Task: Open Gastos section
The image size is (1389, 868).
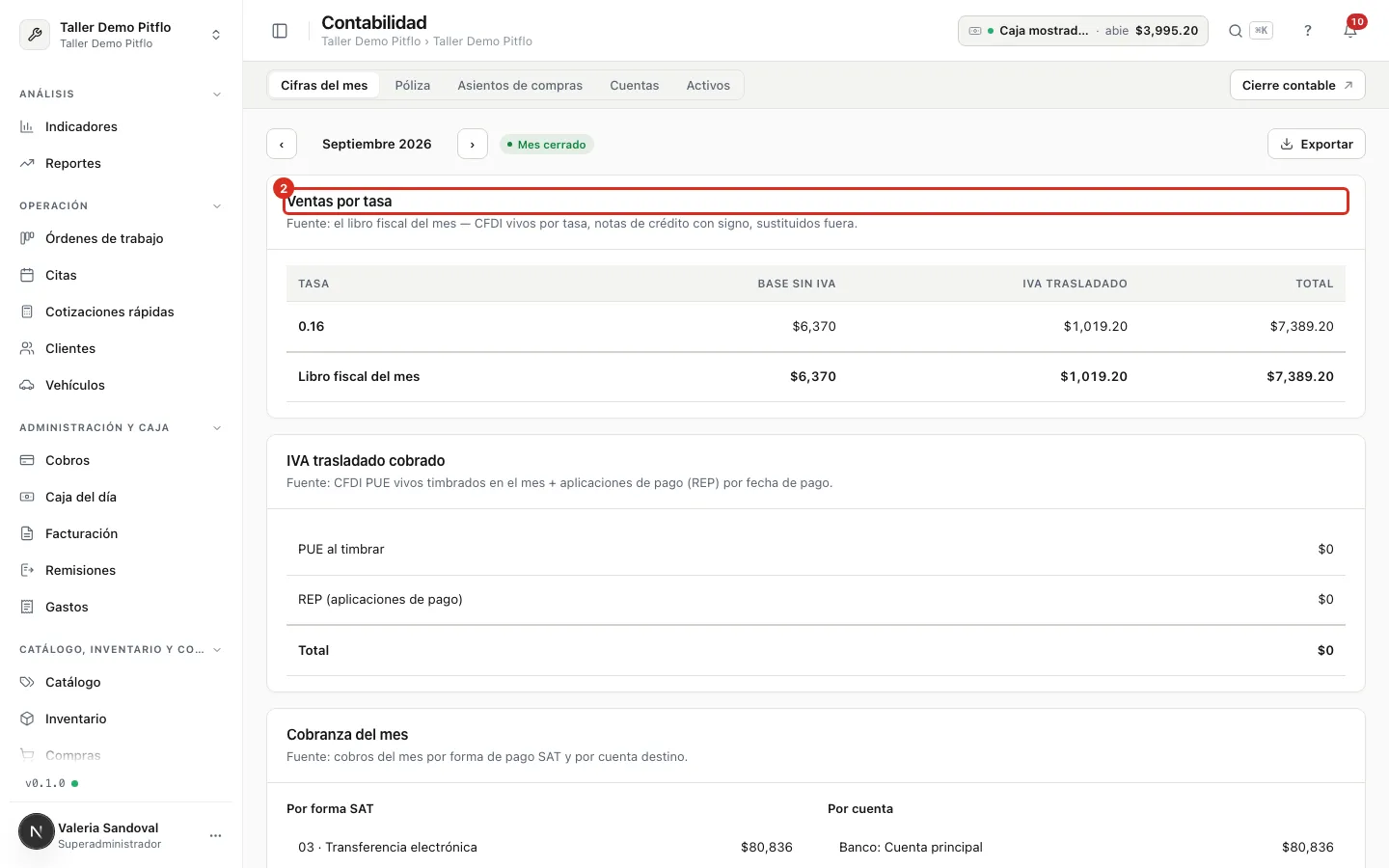Action: click(121, 607)
